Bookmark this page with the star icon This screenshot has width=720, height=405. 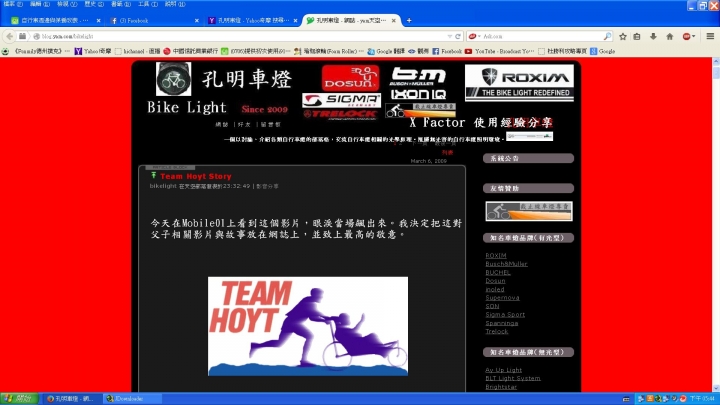pos(623,36)
